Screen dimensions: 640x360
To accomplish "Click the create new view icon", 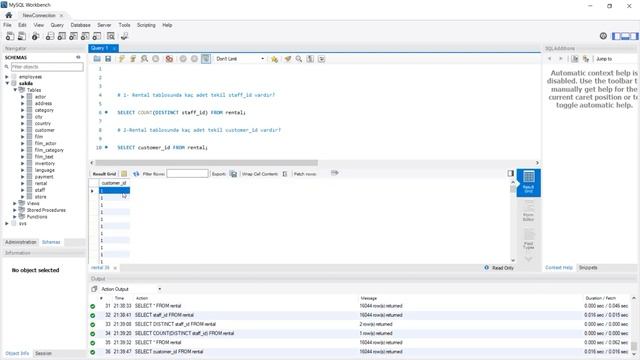I will tap(73, 36).
